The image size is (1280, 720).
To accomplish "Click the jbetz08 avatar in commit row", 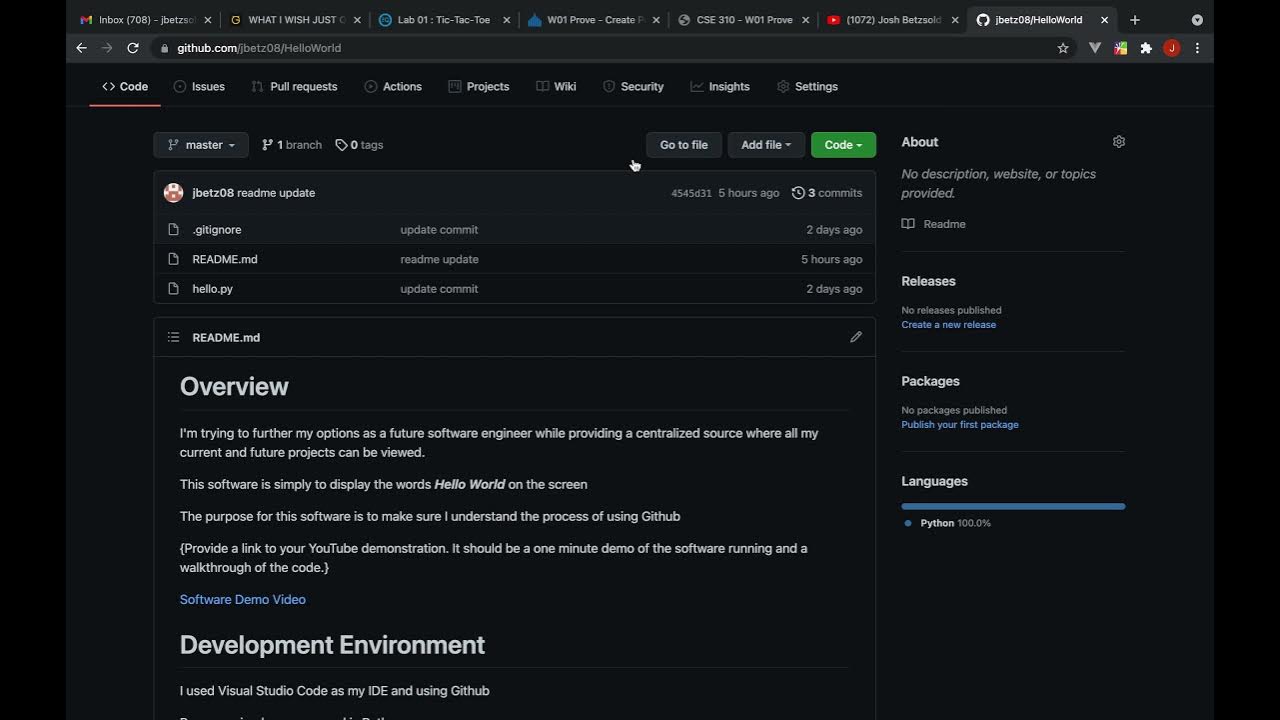I will tap(174, 193).
